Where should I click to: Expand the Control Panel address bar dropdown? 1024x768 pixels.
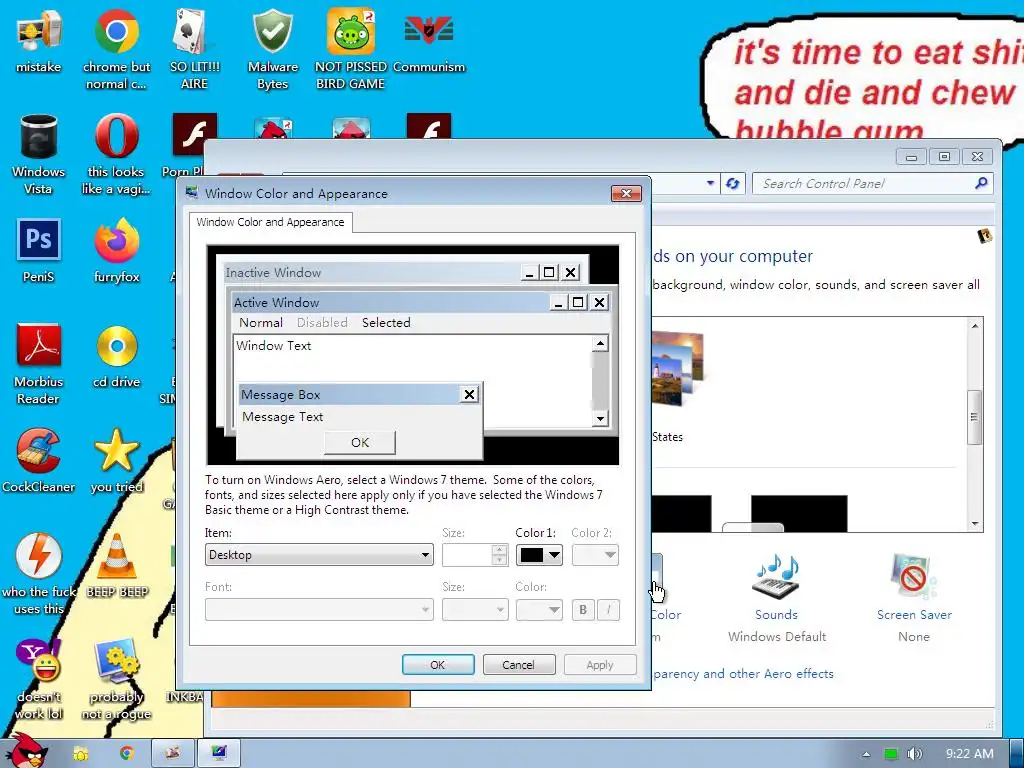[x=710, y=184]
